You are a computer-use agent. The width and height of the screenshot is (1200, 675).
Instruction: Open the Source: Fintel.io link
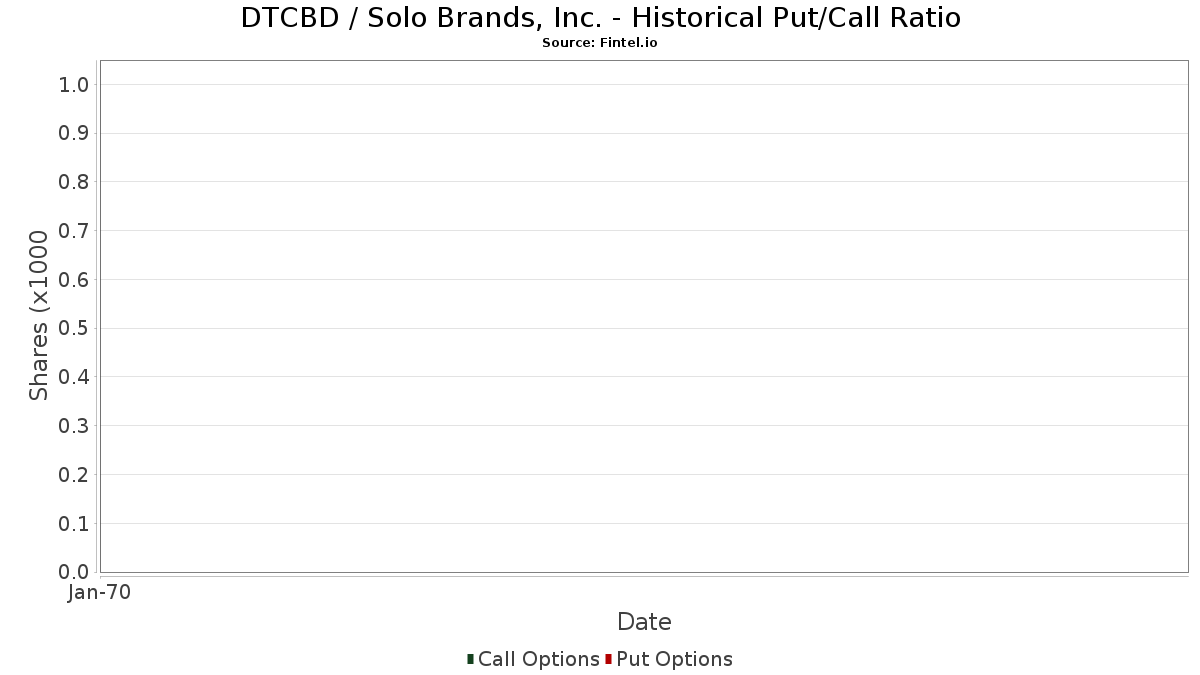coord(600,43)
